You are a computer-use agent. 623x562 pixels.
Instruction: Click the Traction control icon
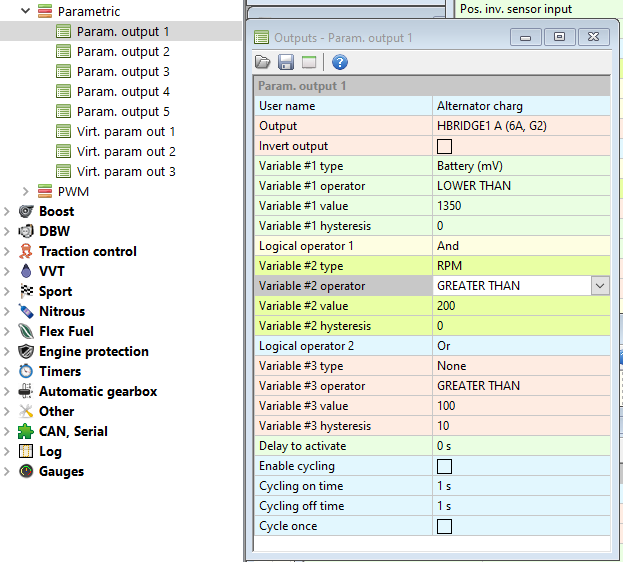coord(26,251)
